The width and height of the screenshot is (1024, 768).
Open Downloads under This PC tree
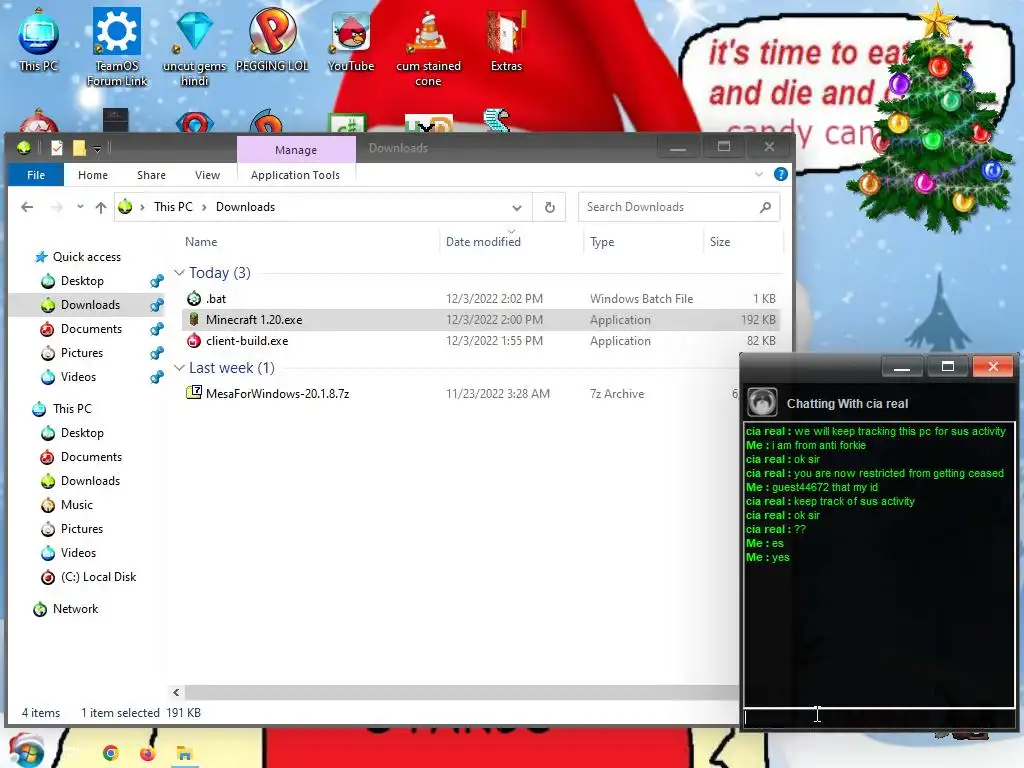[x=90, y=481]
